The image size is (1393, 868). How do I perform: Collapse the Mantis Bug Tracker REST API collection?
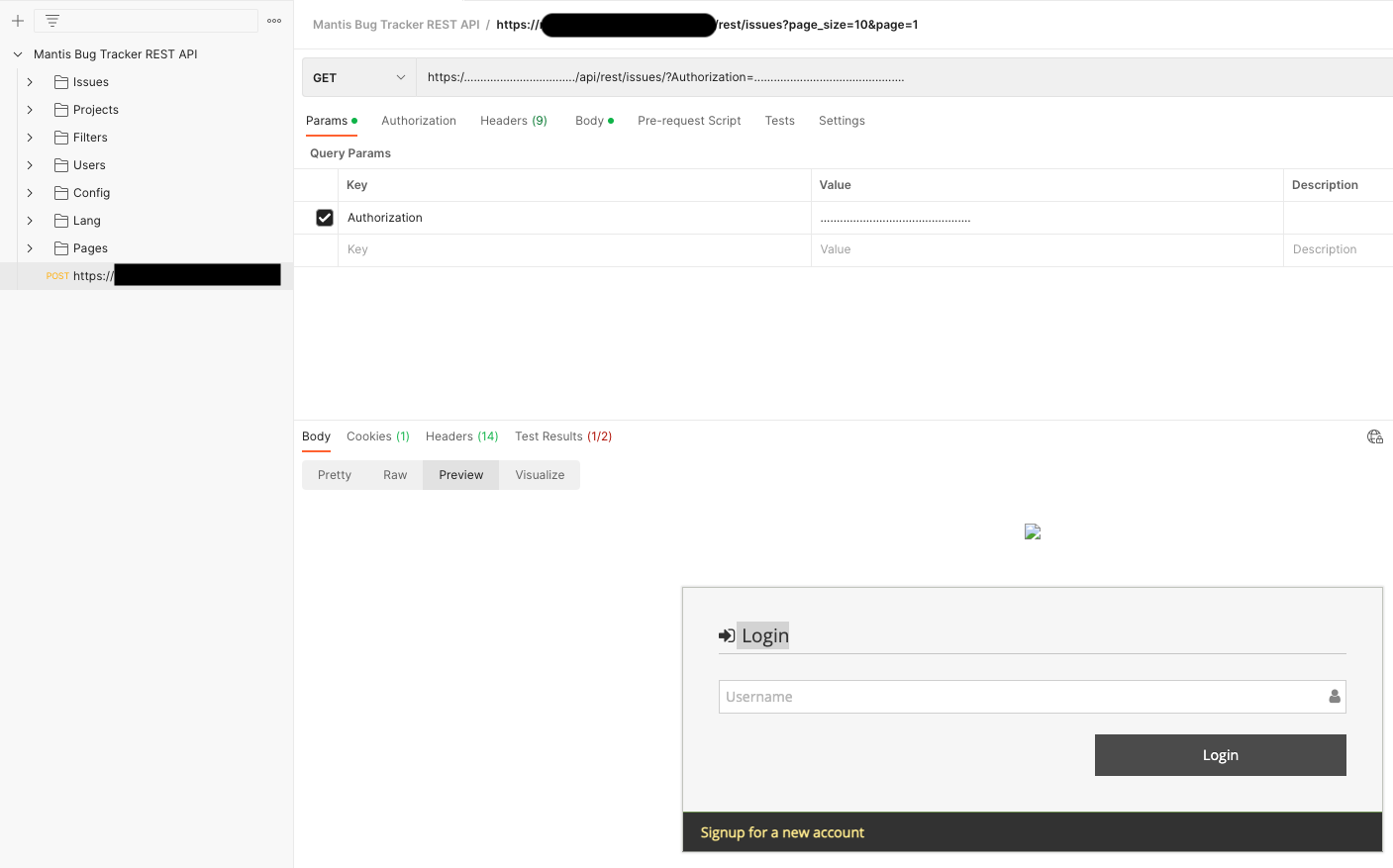18,54
